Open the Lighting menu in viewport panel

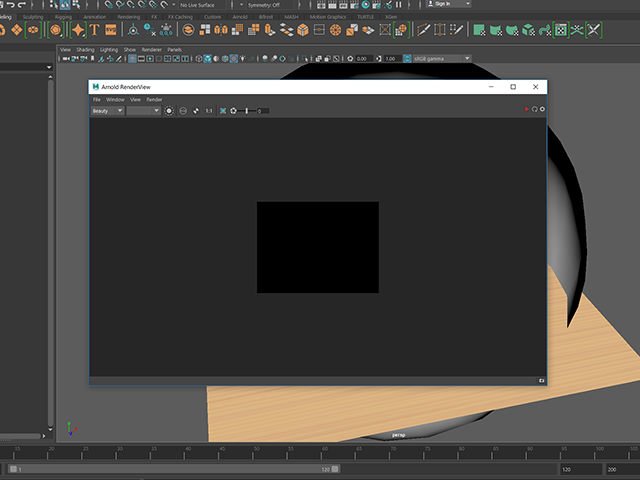click(x=109, y=50)
